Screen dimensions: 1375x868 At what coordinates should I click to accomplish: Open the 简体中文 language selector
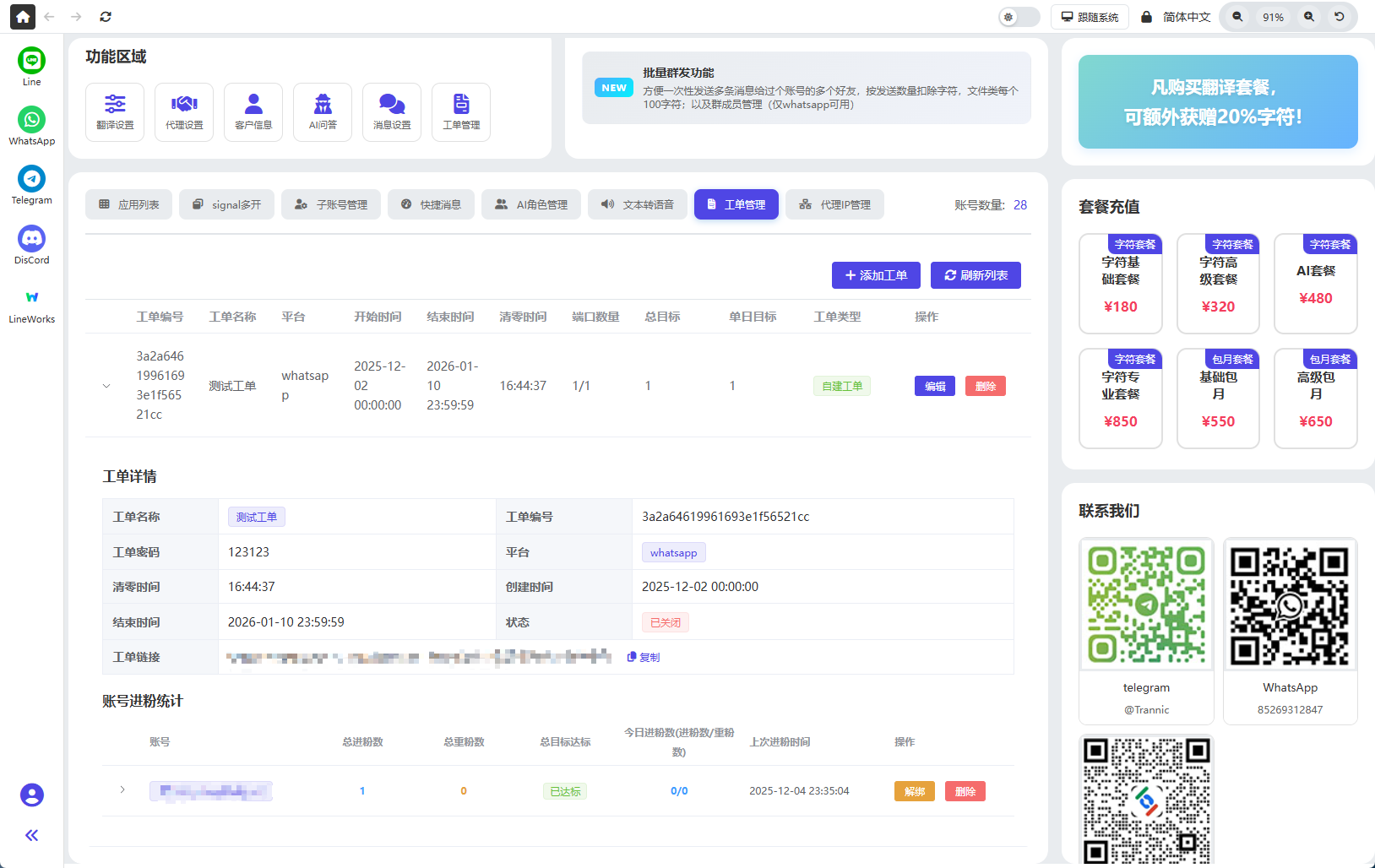point(1176,17)
